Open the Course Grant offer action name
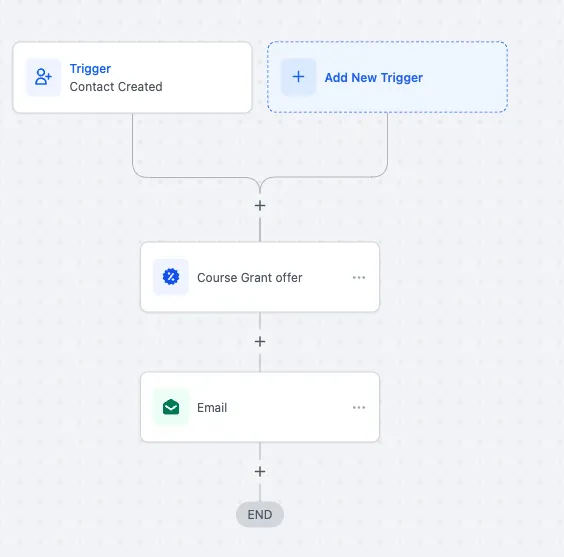 250,278
